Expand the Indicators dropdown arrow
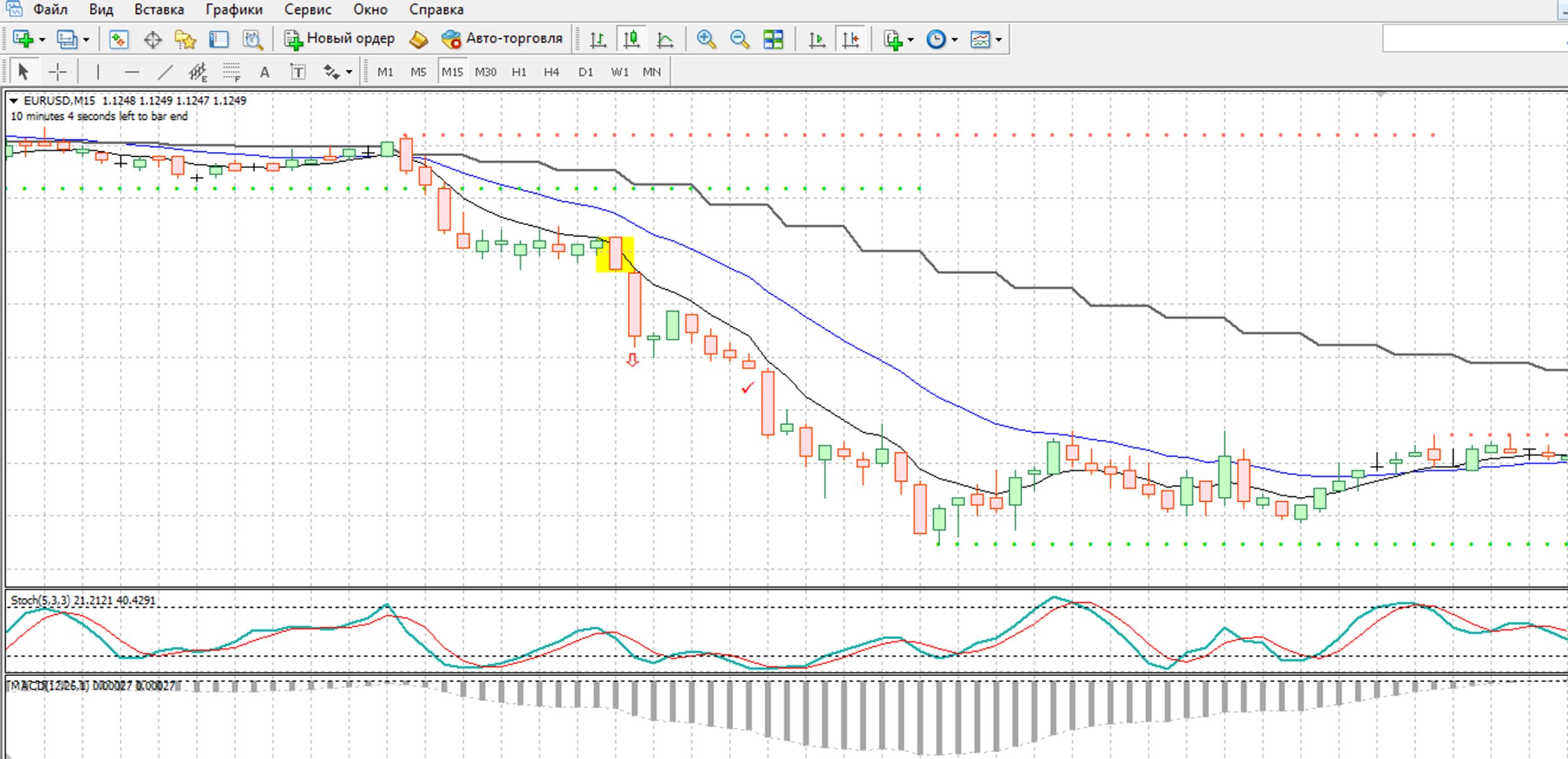Image resolution: width=1568 pixels, height=759 pixels. pos(911,40)
